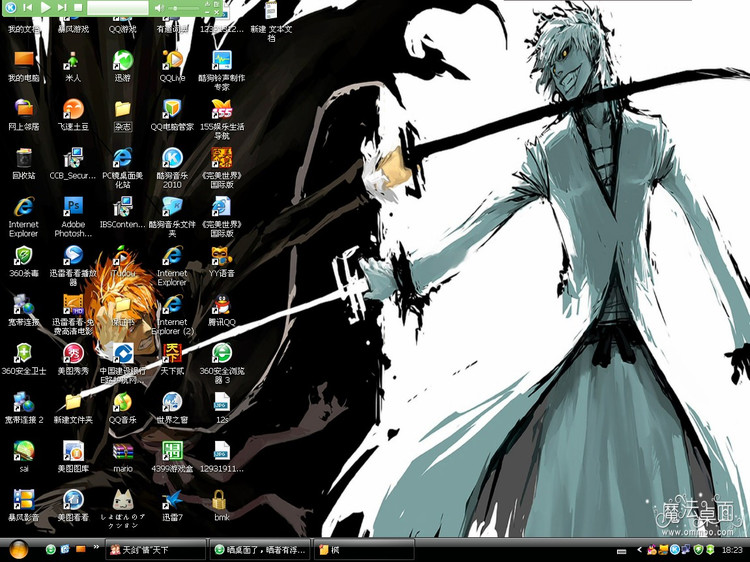Image resolution: width=750 pixels, height=562 pixels.
Task: Open PC镜桌面美化站 shortcut
Action: pyautogui.click(x=122, y=168)
